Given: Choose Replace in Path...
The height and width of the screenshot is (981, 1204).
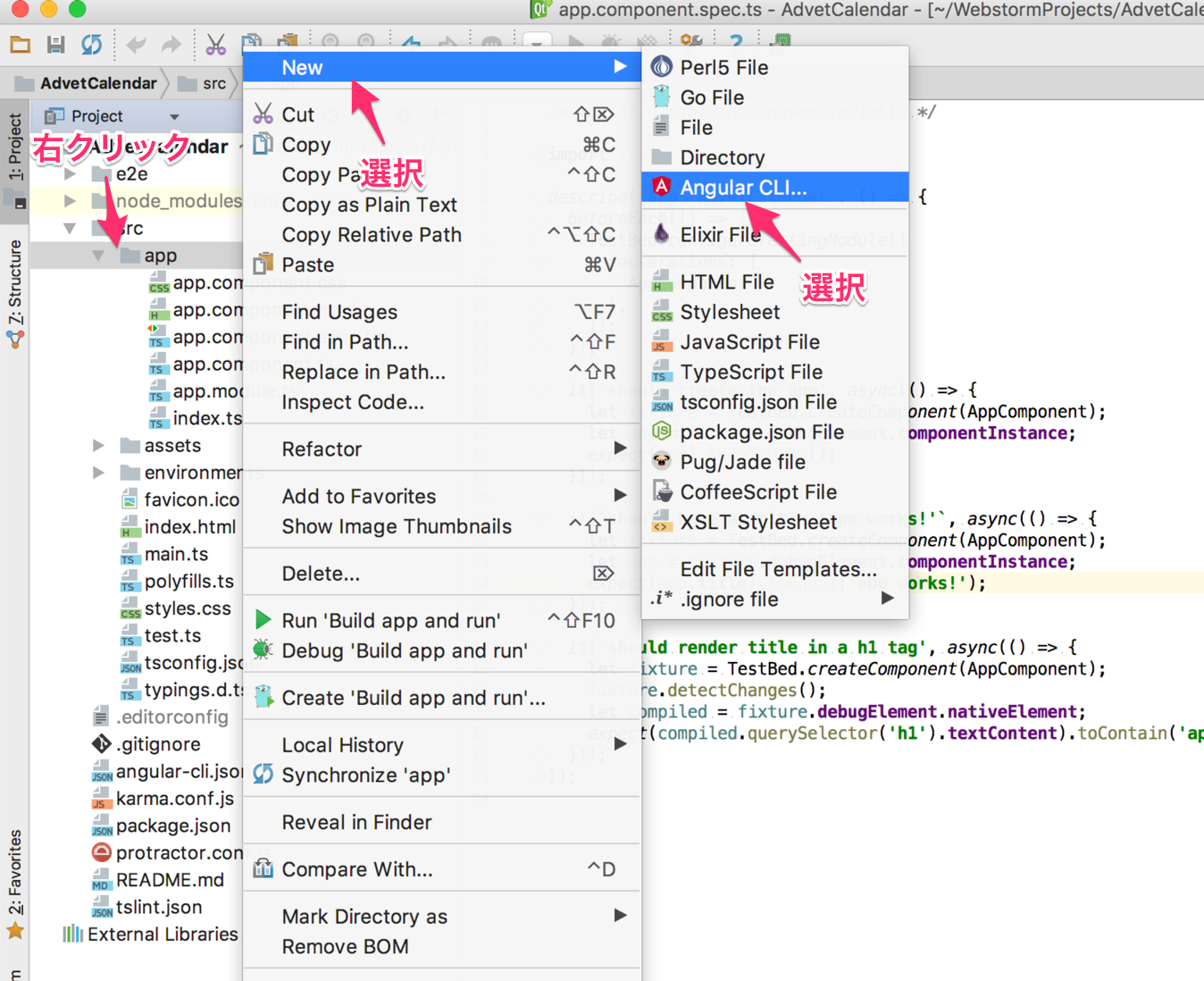Looking at the screenshot, I should click(442, 372).
